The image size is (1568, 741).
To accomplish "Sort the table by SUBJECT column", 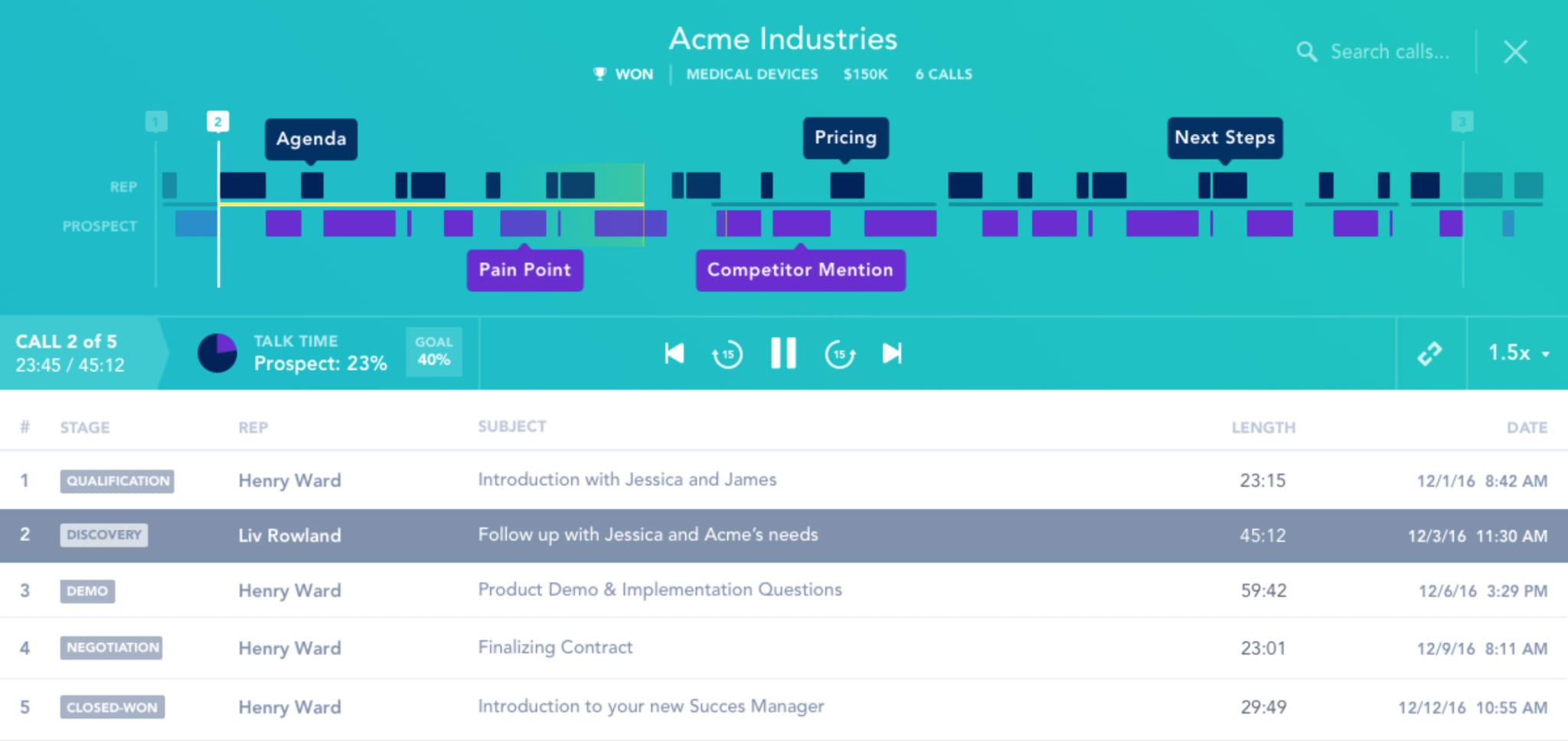I will point(512,426).
